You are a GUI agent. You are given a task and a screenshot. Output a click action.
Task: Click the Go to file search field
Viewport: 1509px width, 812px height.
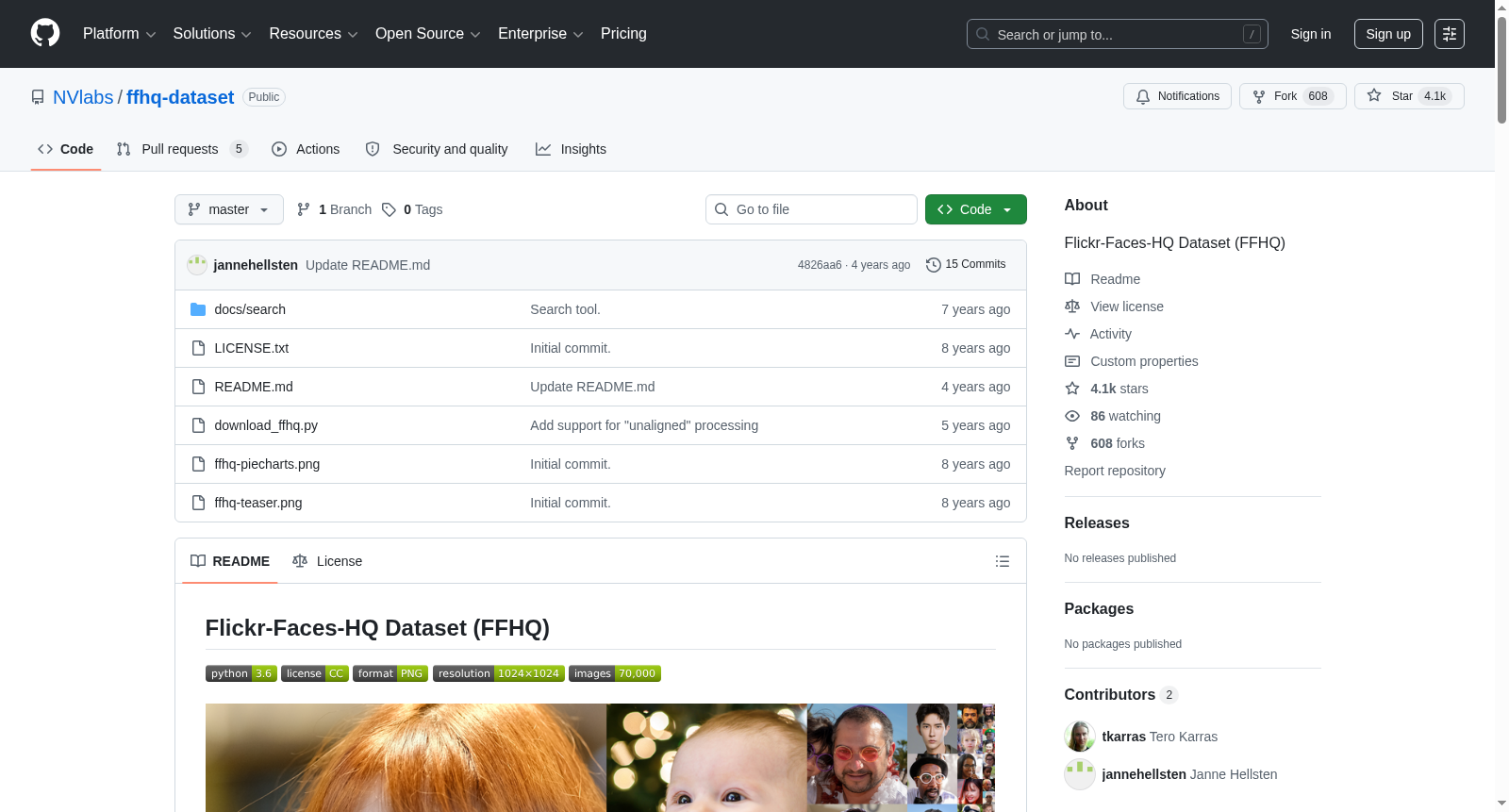pos(811,209)
